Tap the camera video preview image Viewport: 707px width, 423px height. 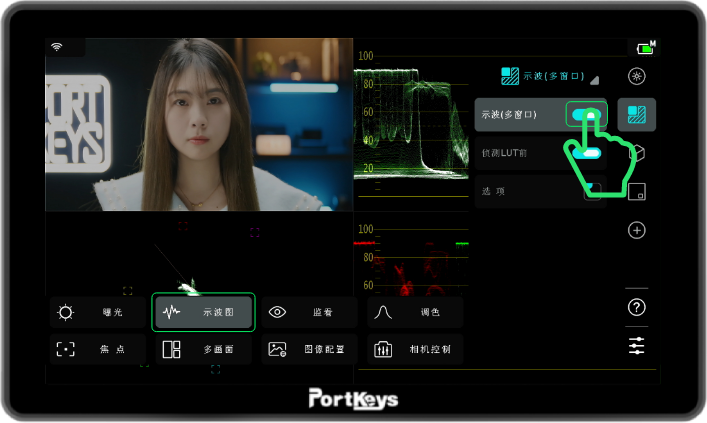coord(199,124)
